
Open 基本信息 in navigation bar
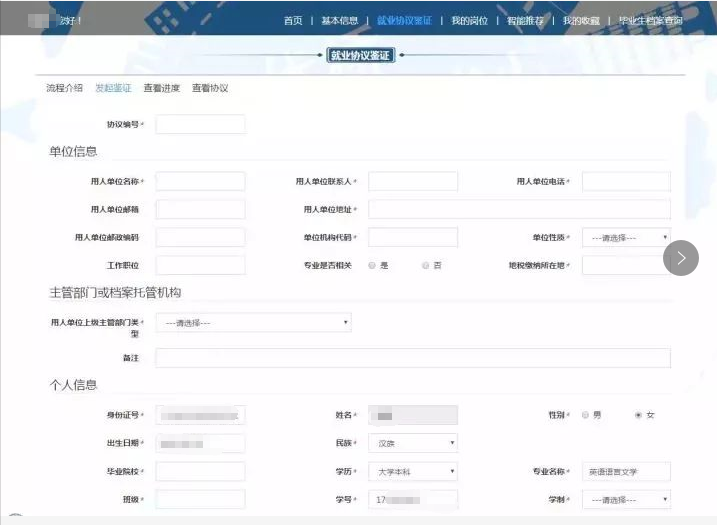pos(339,20)
